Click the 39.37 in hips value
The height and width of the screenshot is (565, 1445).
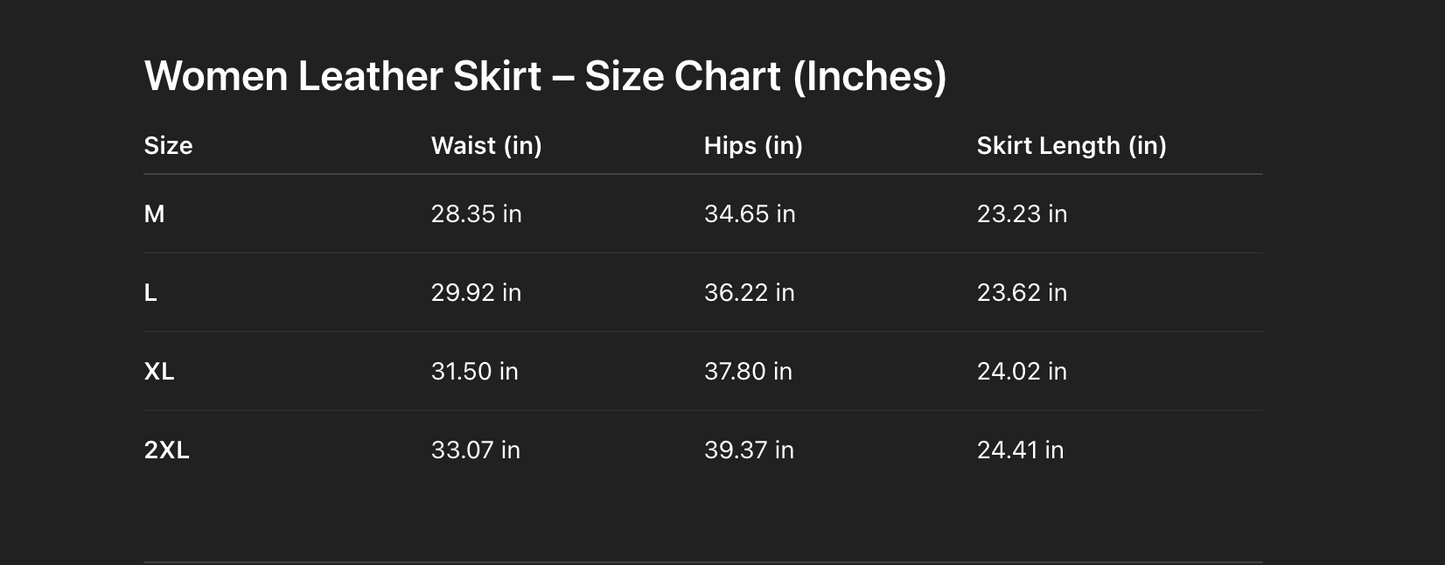tap(749, 450)
